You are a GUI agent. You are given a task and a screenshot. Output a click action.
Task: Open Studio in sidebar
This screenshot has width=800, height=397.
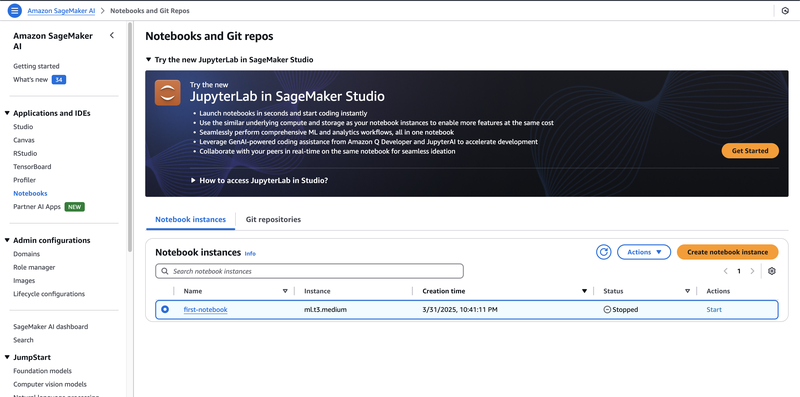[x=23, y=127]
